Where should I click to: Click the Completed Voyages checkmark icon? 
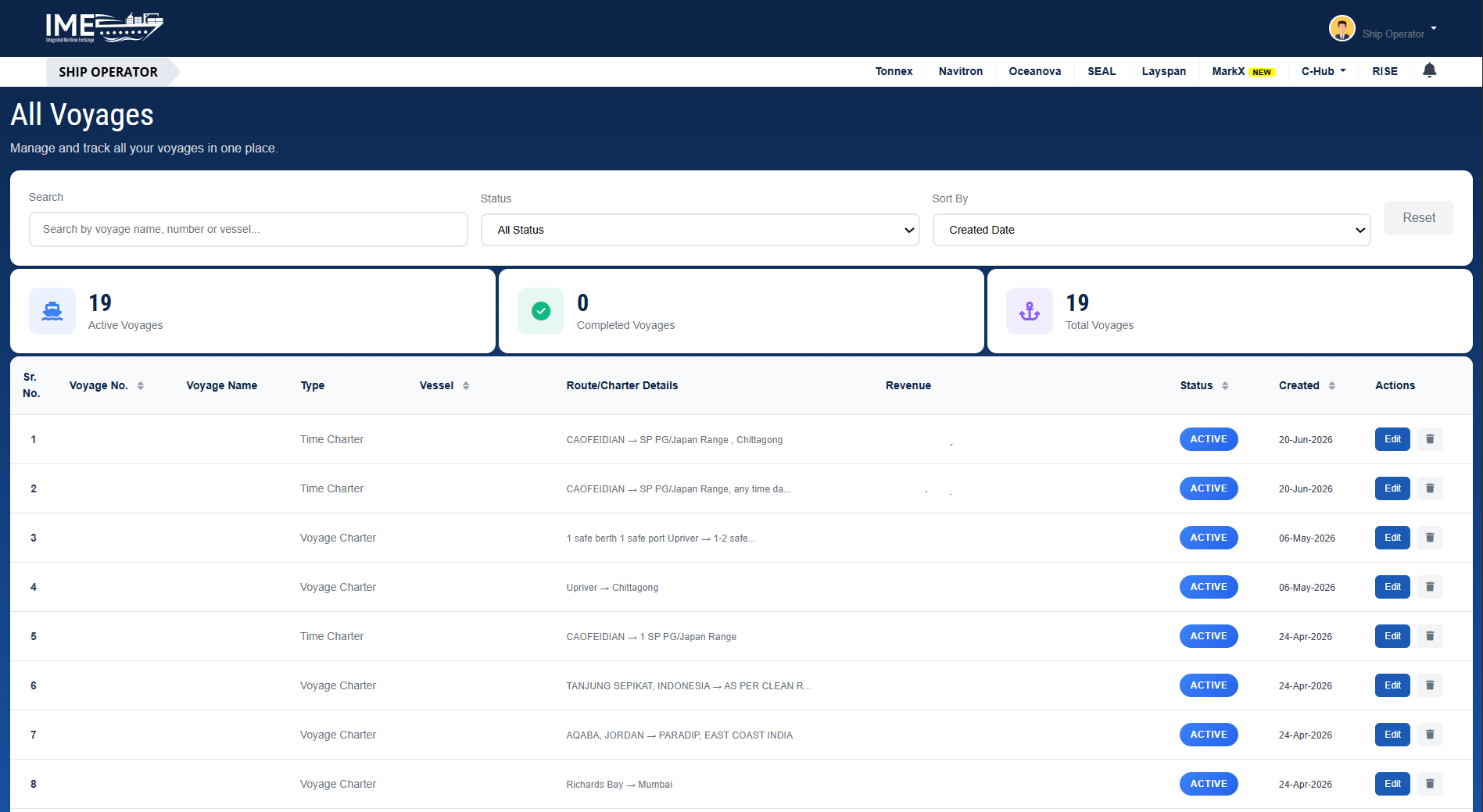pyautogui.click(x=541, y=311)
